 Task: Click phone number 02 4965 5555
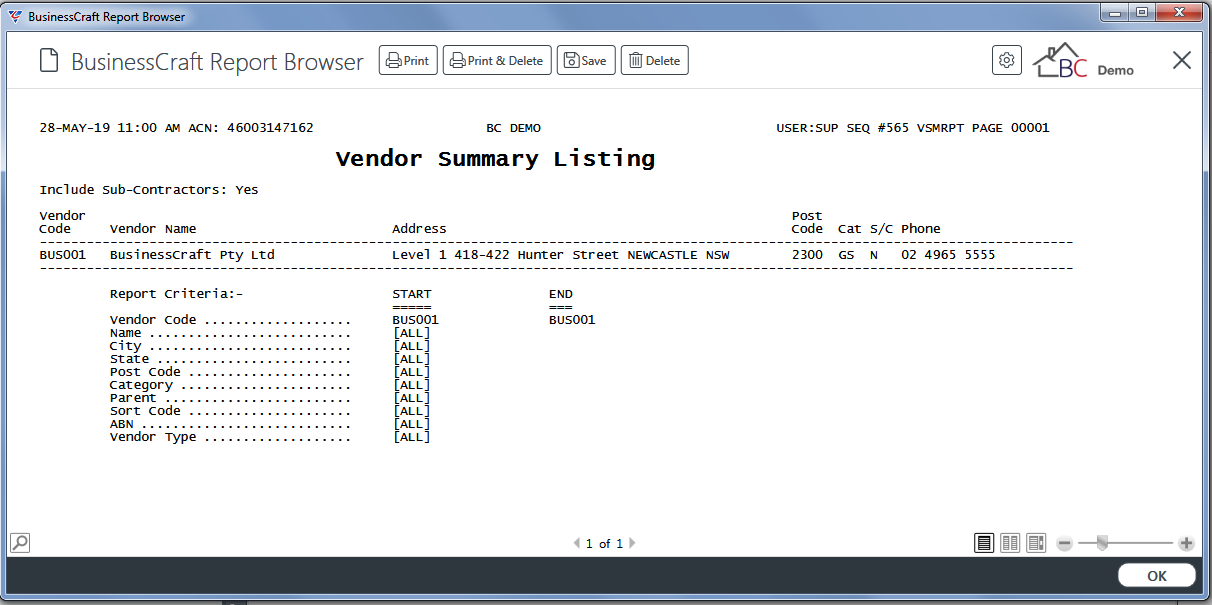pyautogui.click(x=948, y=255)
